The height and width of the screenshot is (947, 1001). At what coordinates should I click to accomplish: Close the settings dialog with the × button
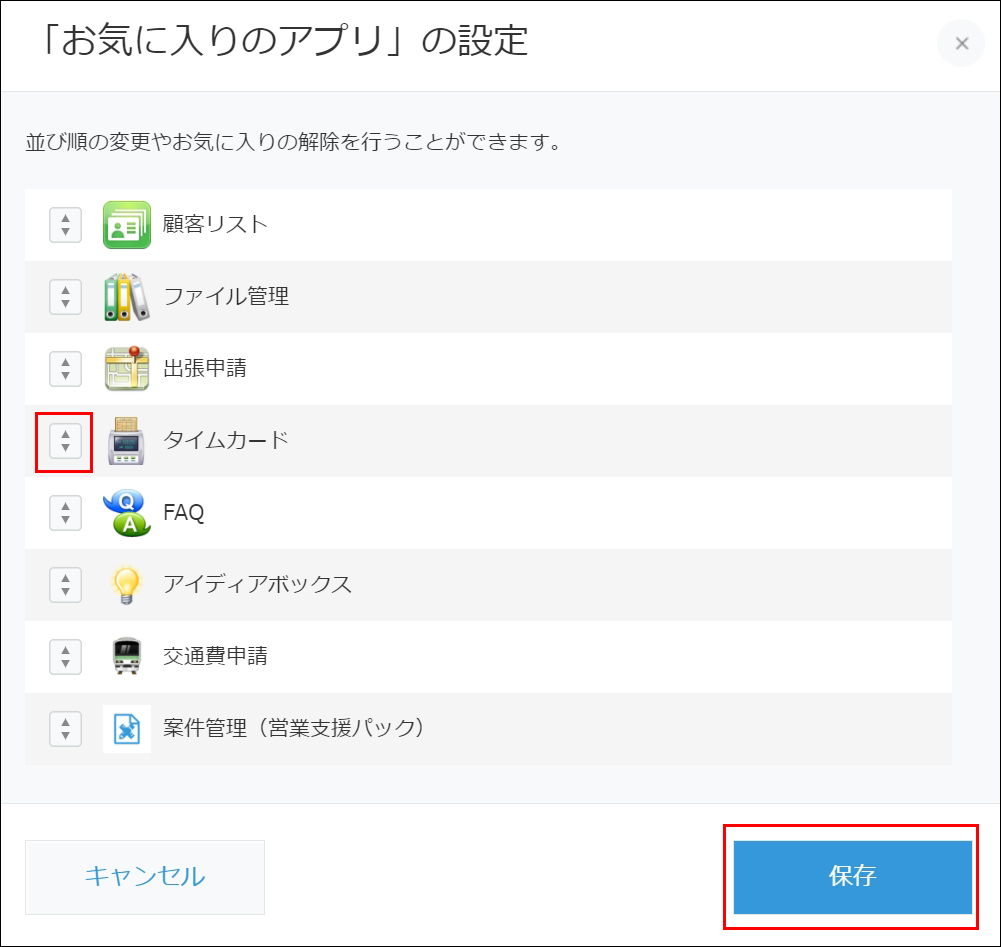click(961, 43)
